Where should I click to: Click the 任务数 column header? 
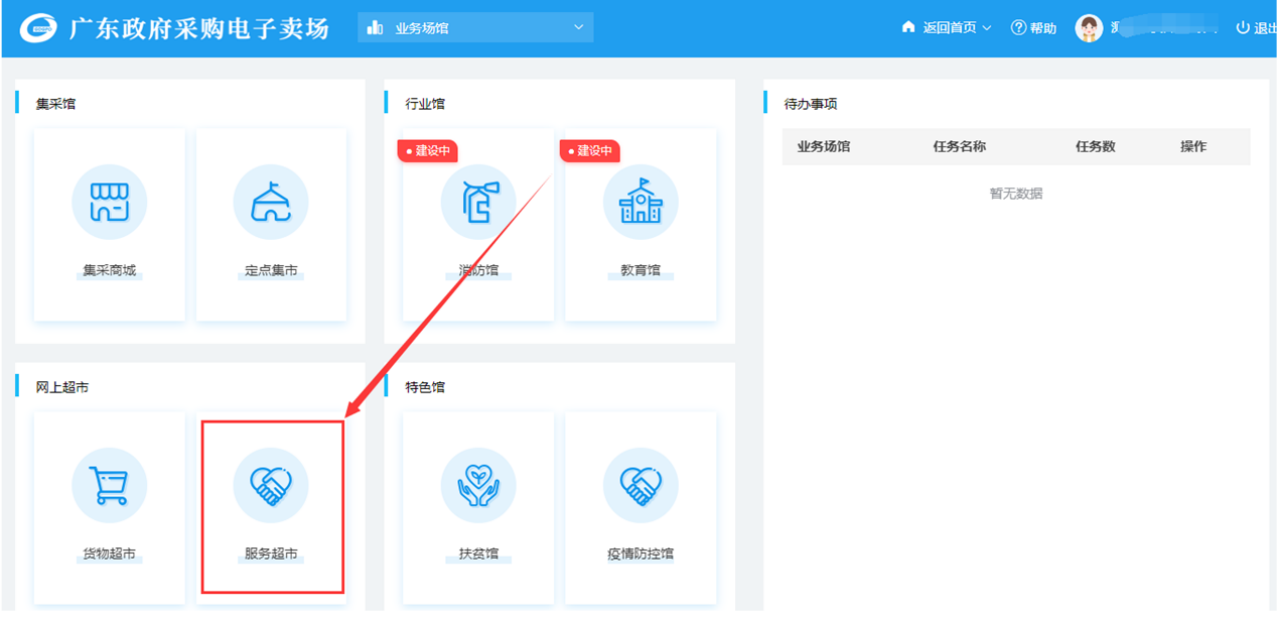(1095, 146)
